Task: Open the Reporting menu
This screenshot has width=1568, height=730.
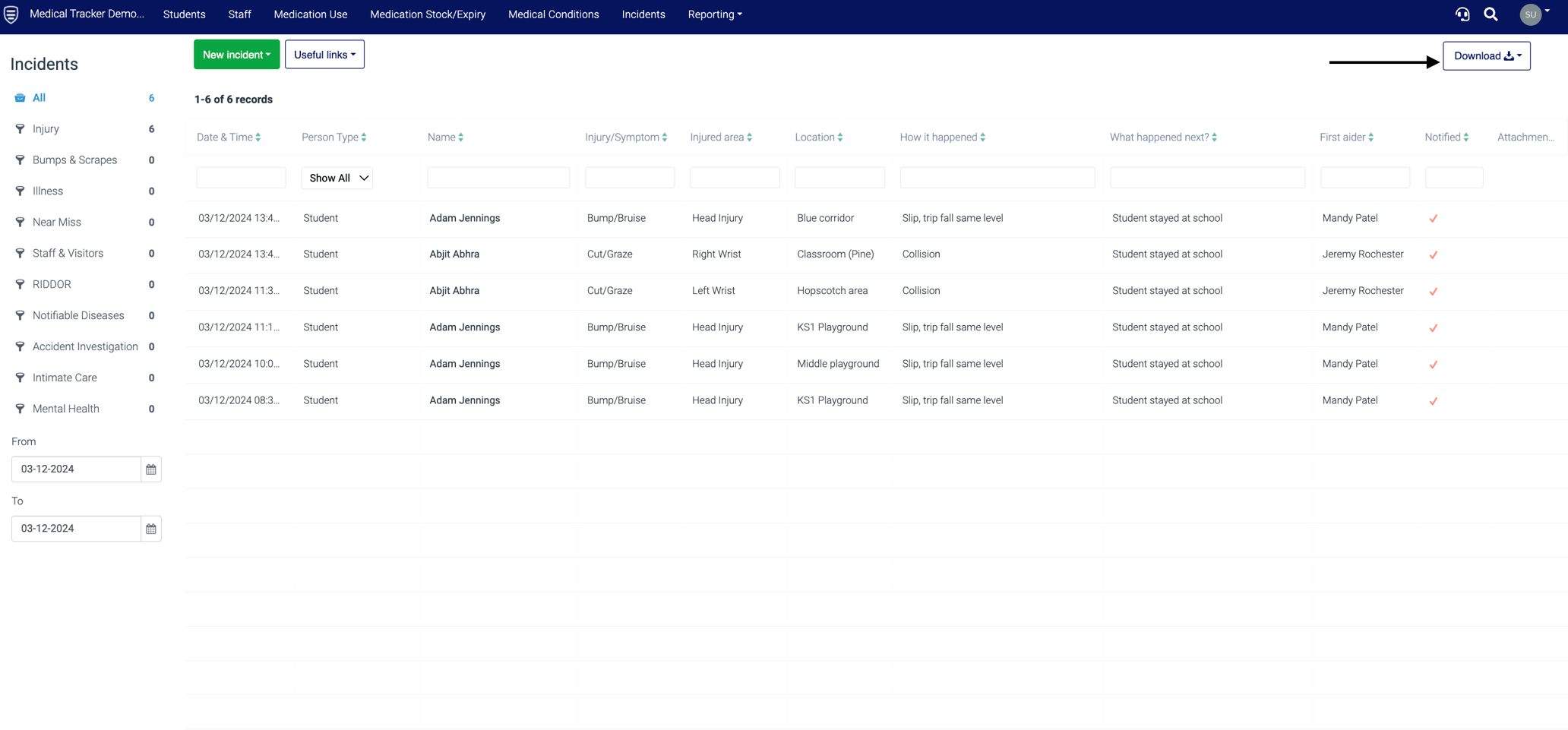Action: 714,14
